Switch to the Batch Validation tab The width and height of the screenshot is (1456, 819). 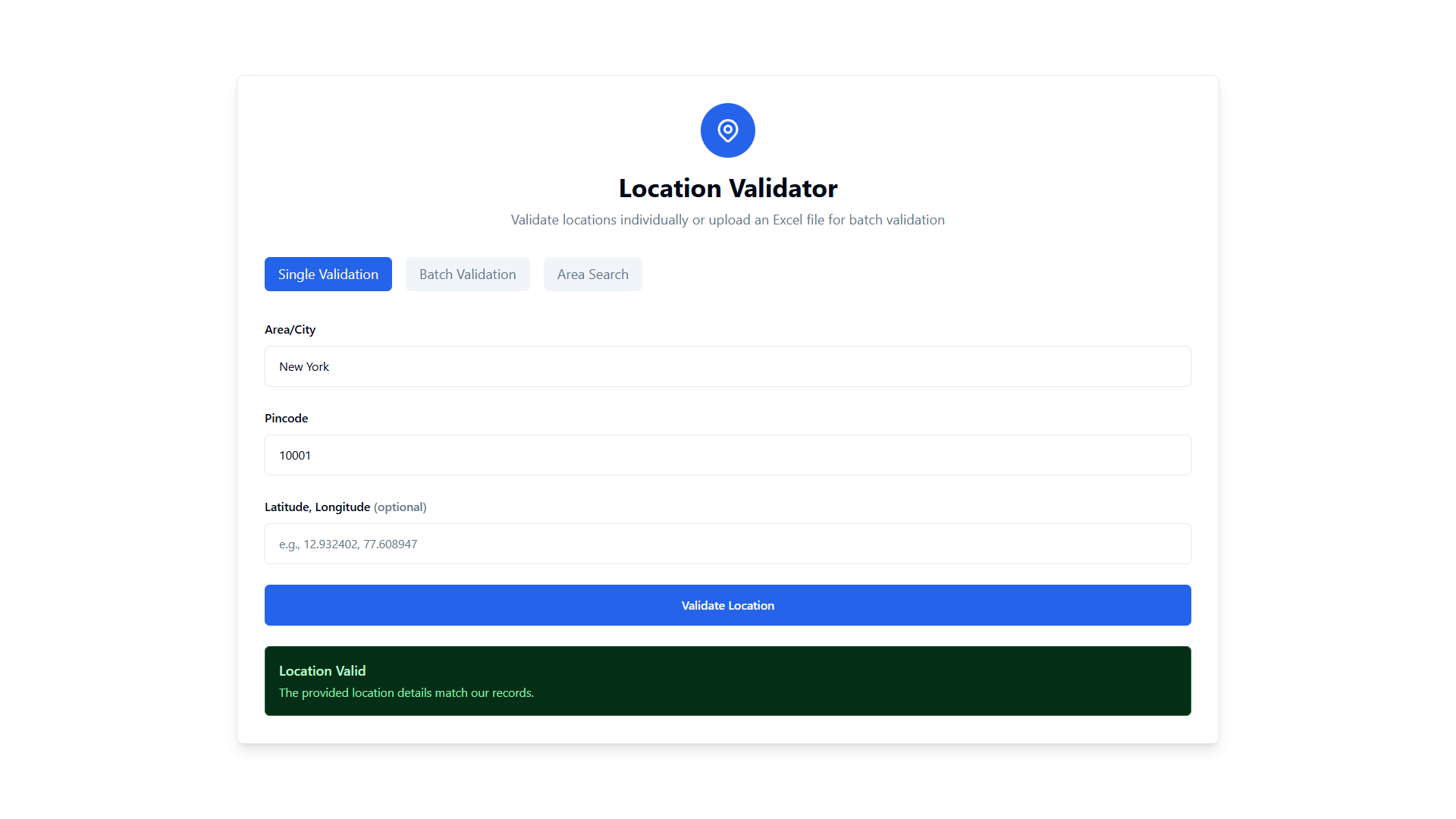coord(467,274)
